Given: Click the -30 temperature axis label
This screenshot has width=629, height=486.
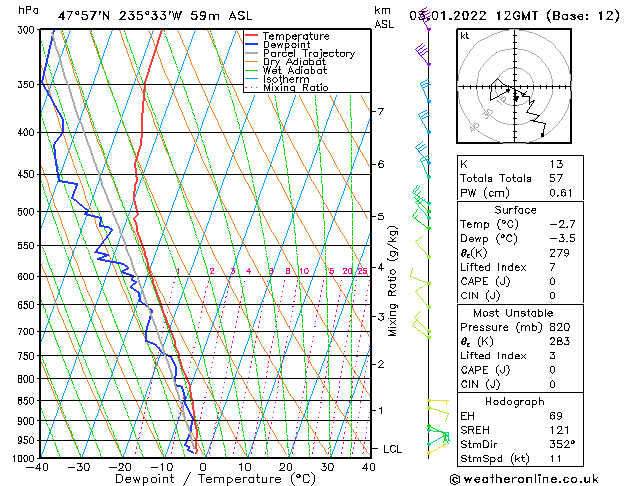Looking at the screenshot, I should tap(79, 467).
